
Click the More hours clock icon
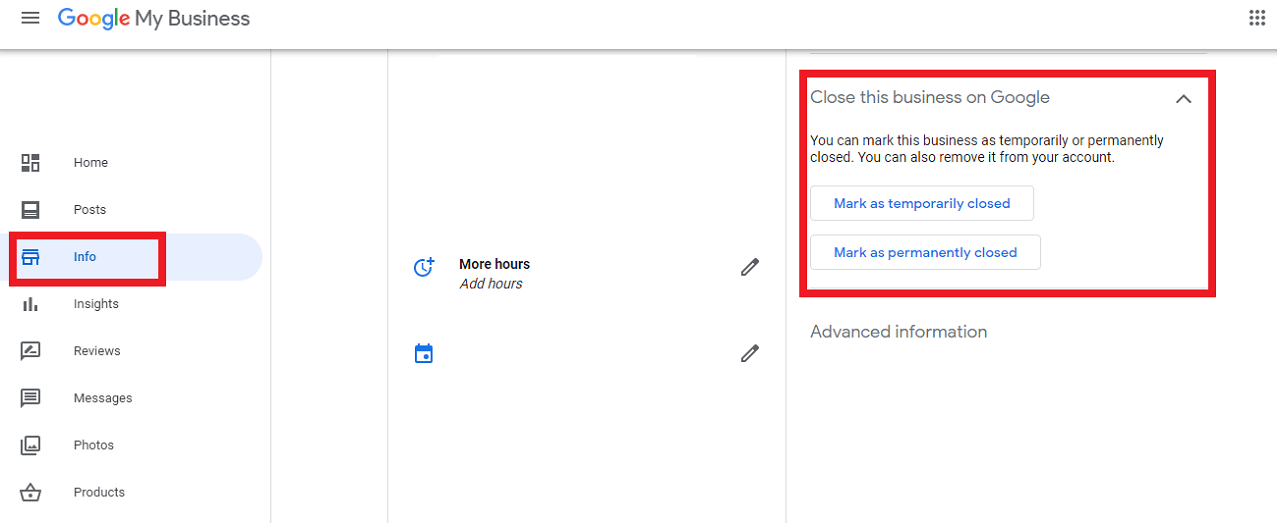424,267
